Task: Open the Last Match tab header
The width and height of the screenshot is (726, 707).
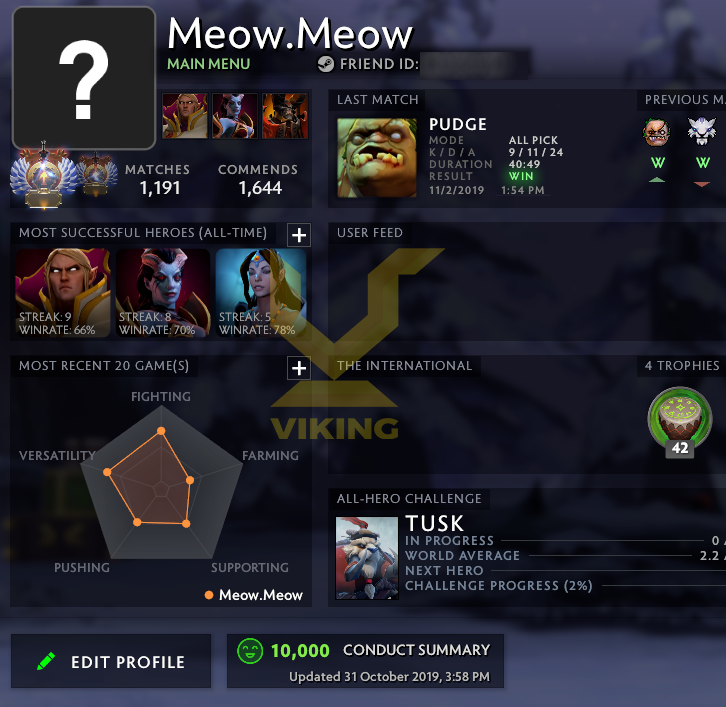Action: pyautogui.click(x=377, y=100)
